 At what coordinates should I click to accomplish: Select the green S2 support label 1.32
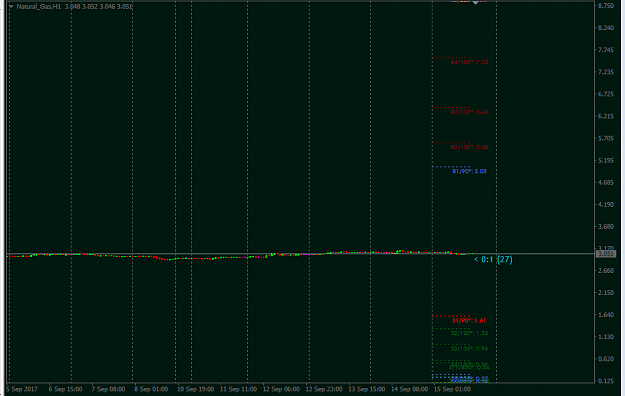[469, 333]
